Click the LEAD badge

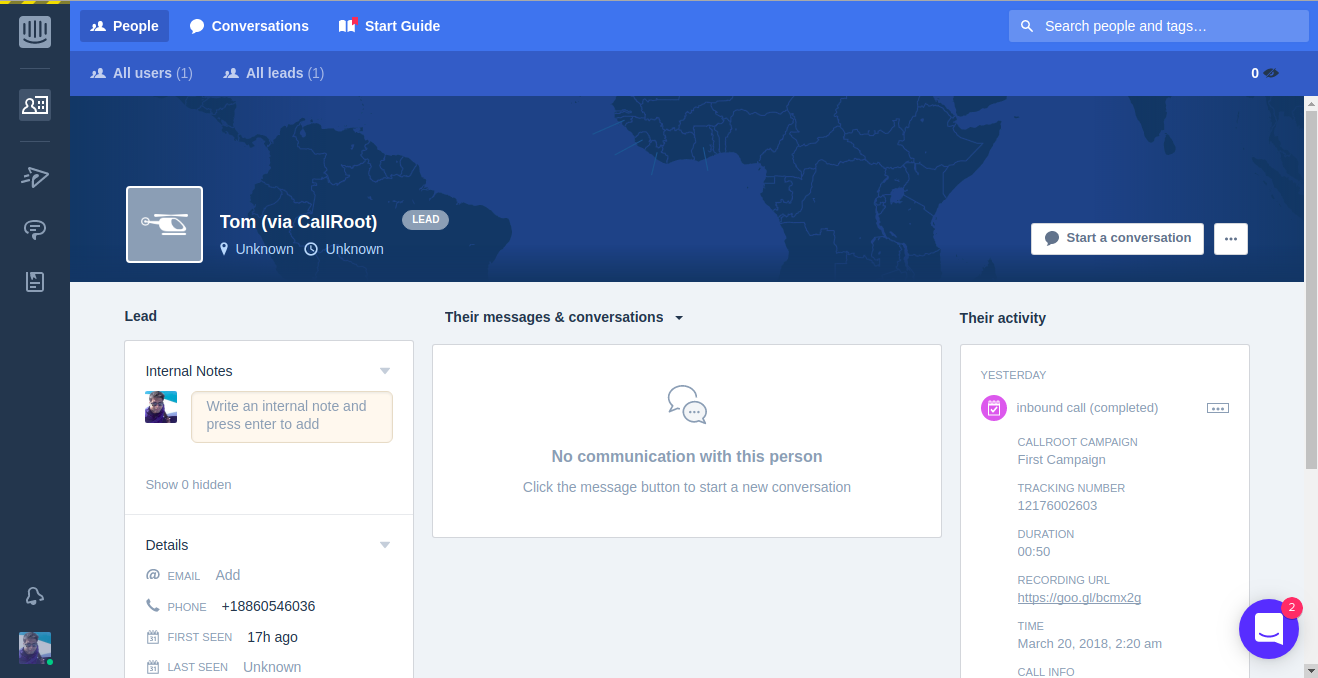coord(425,220)
